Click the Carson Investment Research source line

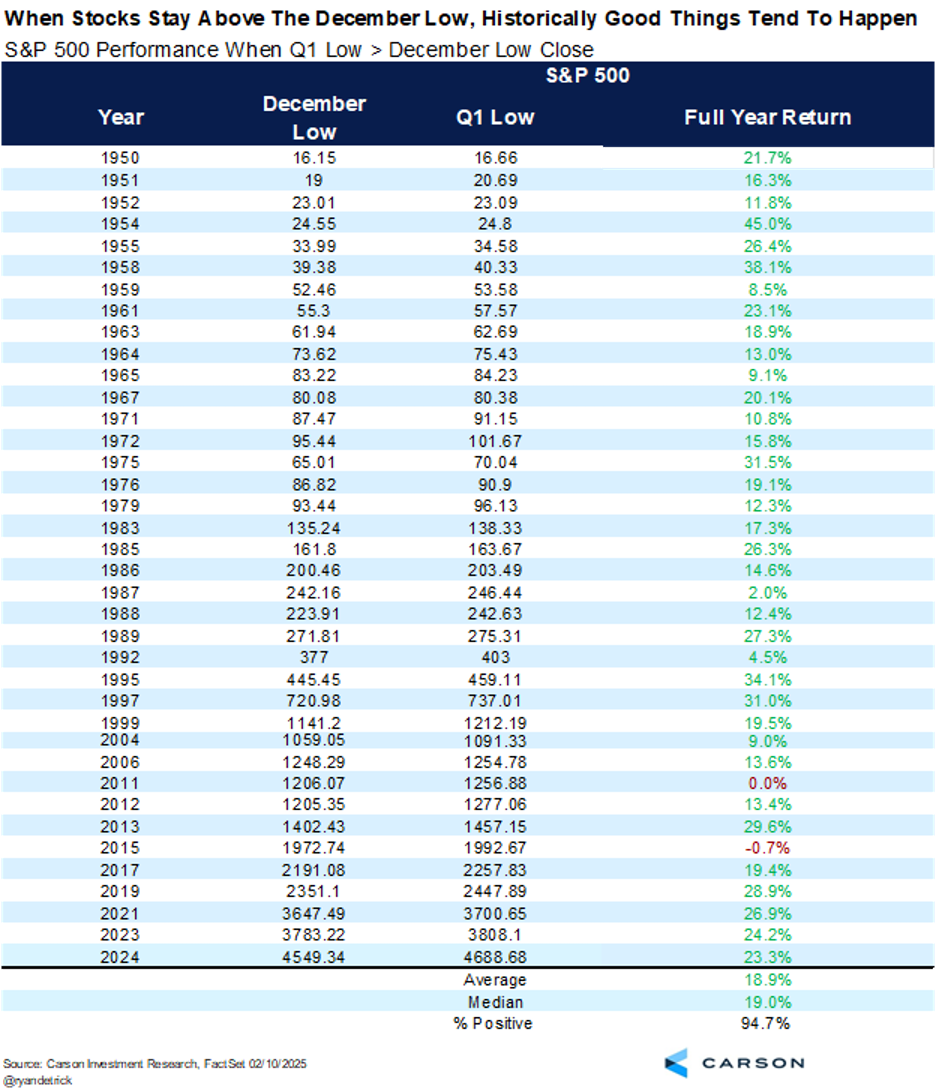(147, 1061)
